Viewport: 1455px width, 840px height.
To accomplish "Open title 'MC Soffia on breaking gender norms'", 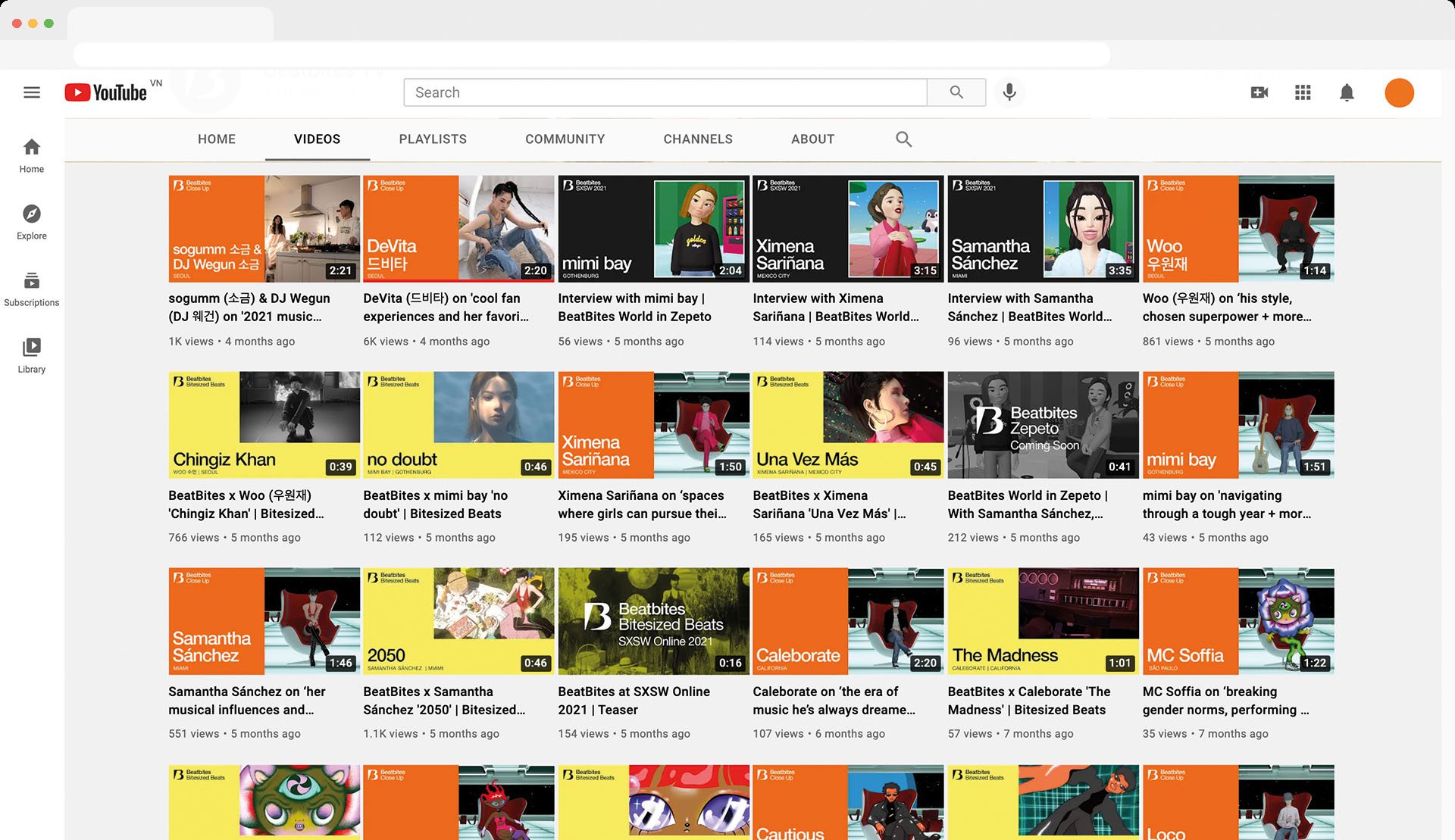I will click(x=1225, y=701).
